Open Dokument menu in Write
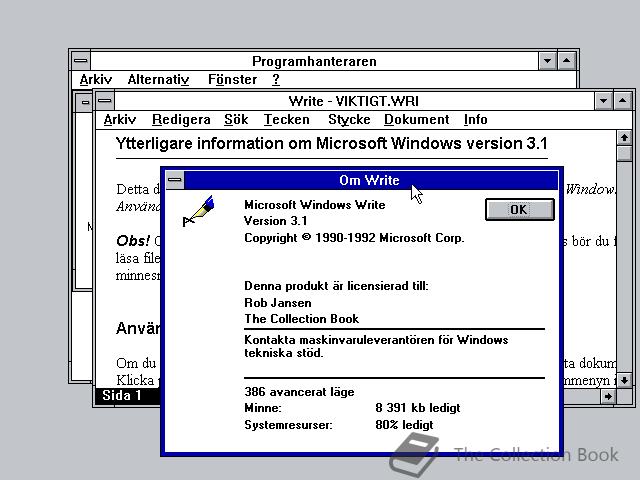The width and height of the screenshot is (640, 480). point(416,120)
